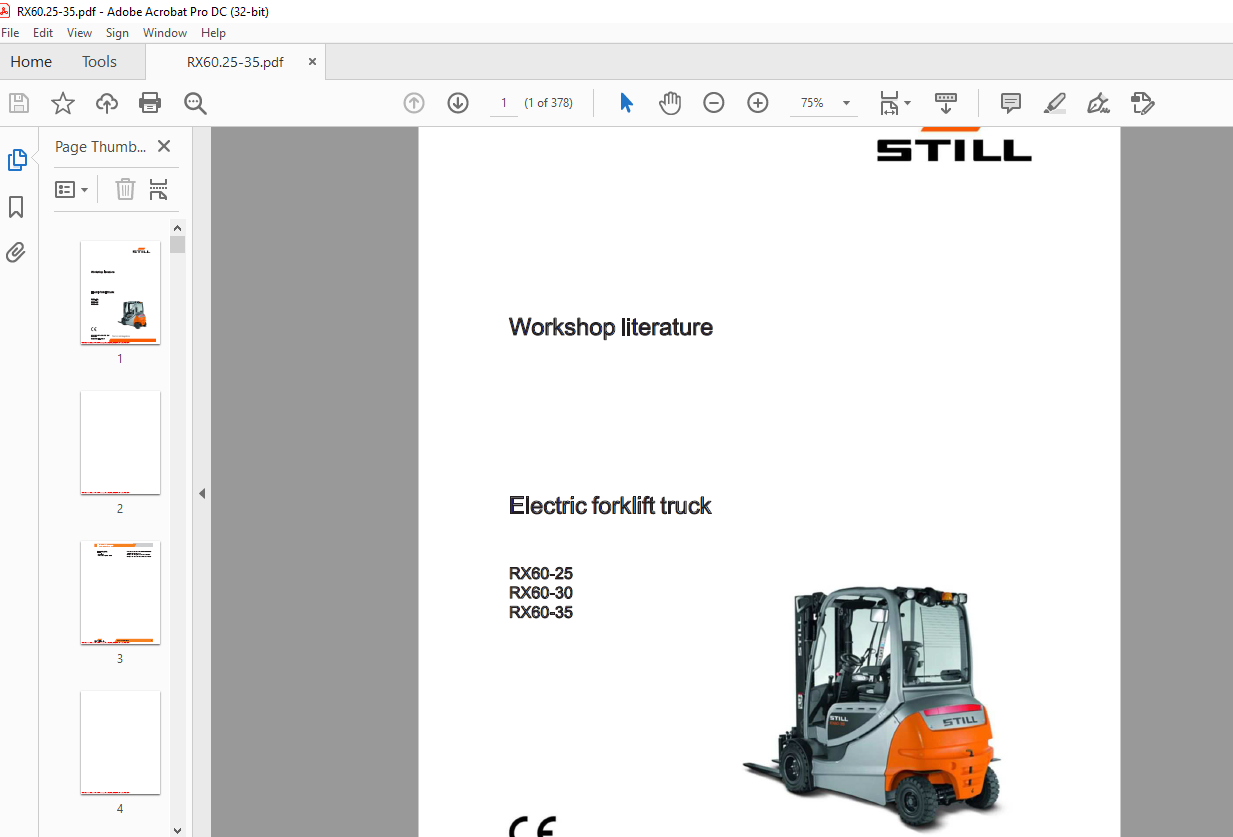Select the Highlight text pen tool

[1055, 103]
